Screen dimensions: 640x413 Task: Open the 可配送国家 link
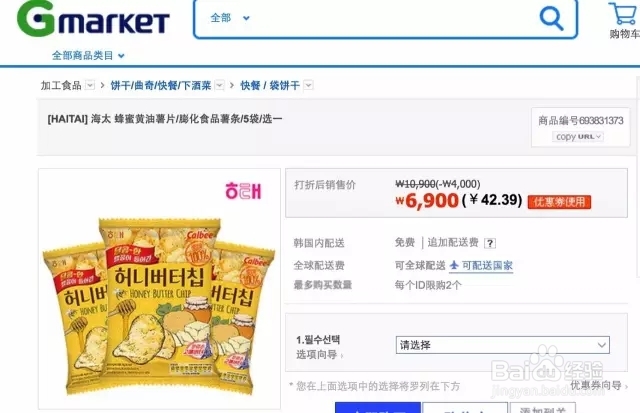[487, 266]
